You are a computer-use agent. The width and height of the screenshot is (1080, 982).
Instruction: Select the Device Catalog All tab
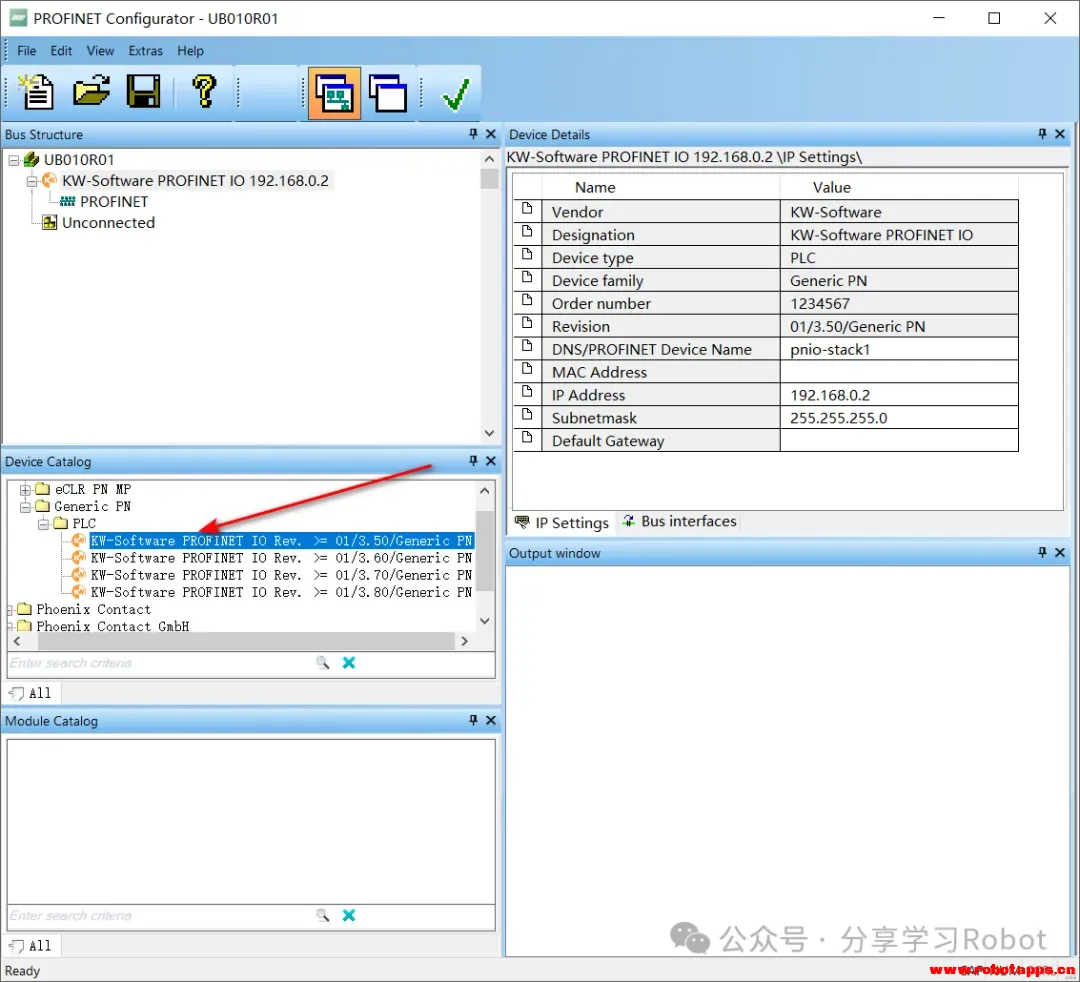point(32,693)
